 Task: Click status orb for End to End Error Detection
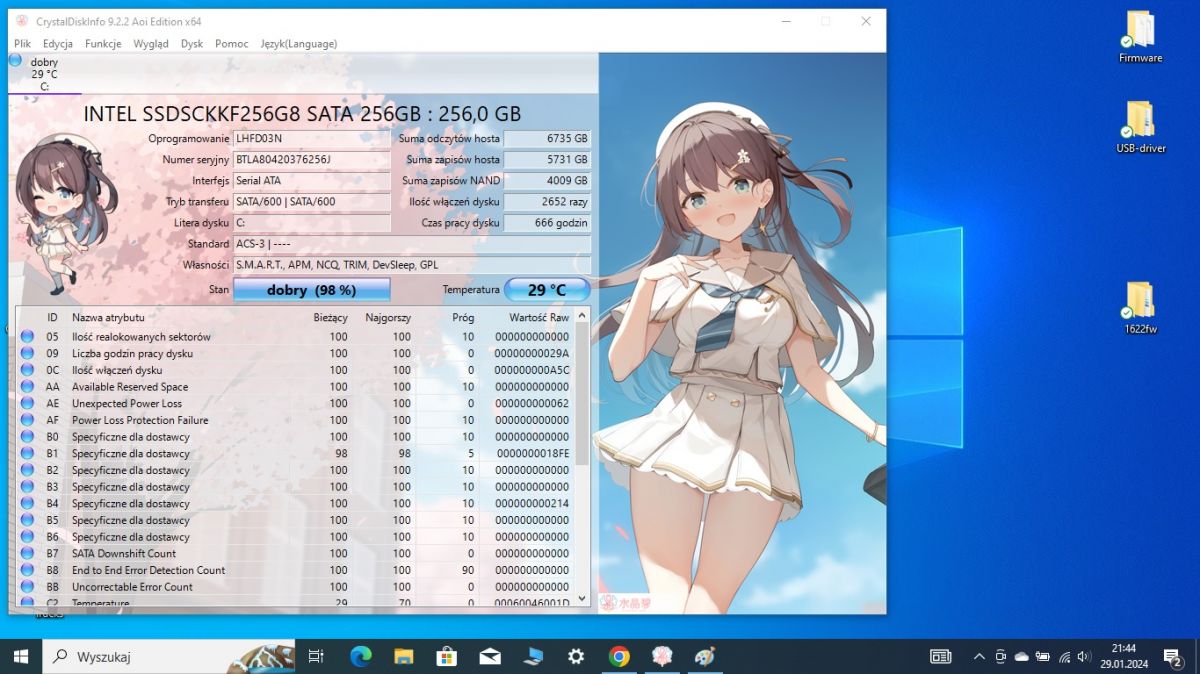pos(27,570)
